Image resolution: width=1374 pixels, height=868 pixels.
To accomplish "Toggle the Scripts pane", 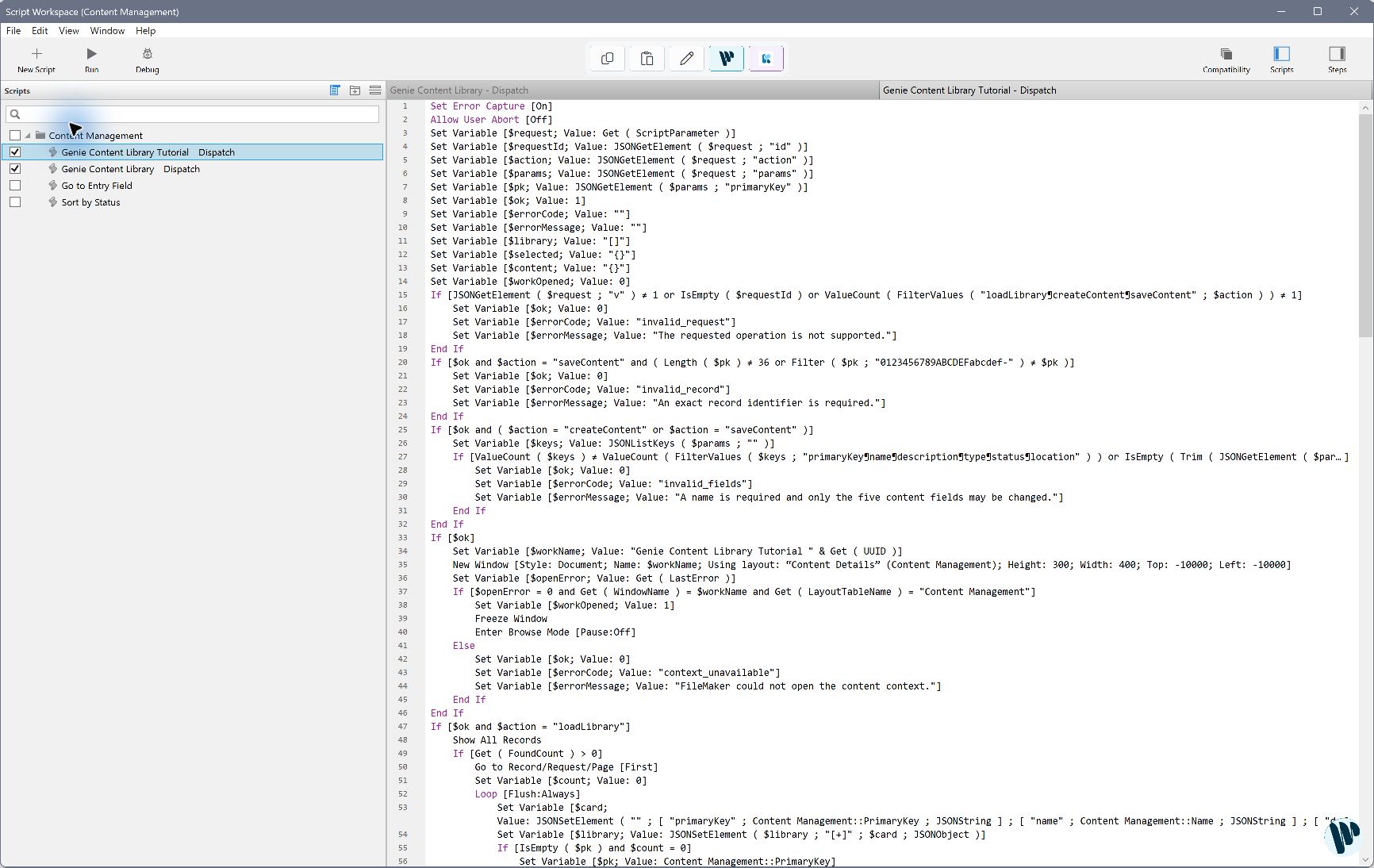I will click(x=1282, y=60).
